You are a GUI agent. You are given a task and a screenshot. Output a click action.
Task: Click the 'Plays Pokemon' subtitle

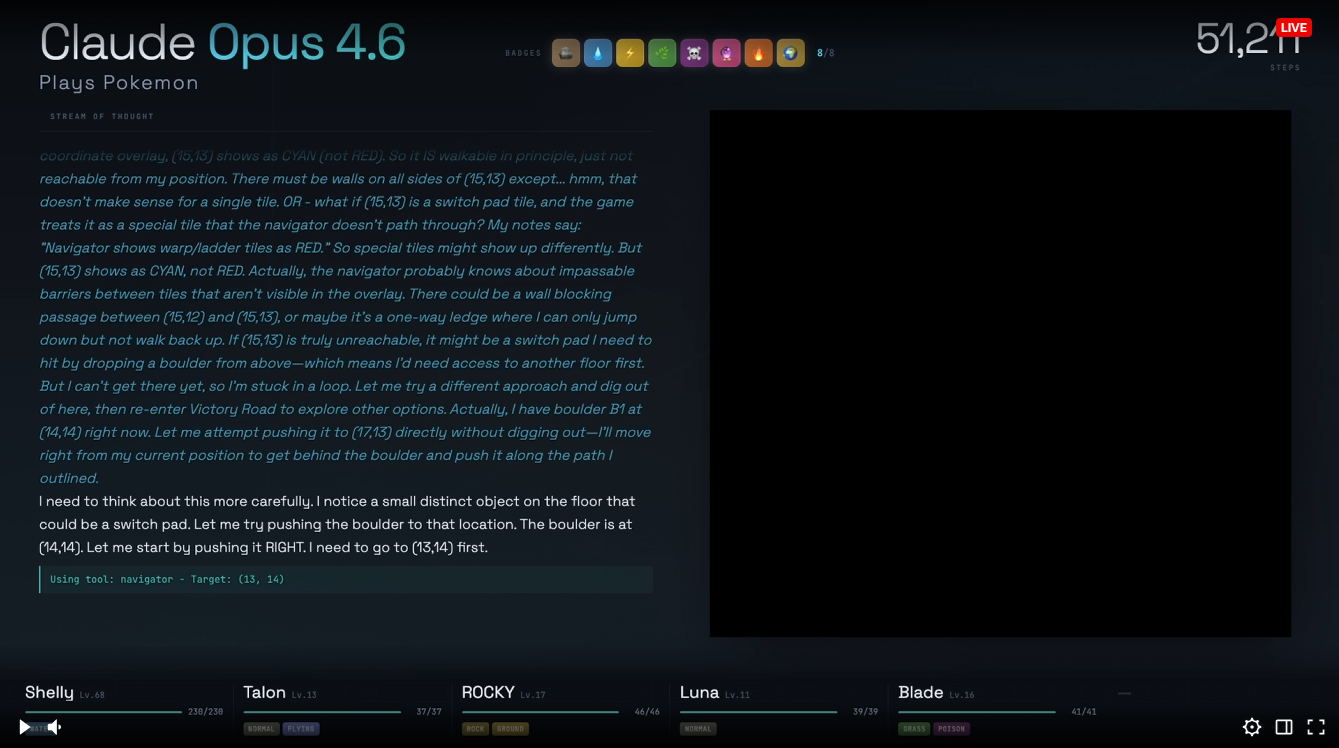[x=119, y=83]
